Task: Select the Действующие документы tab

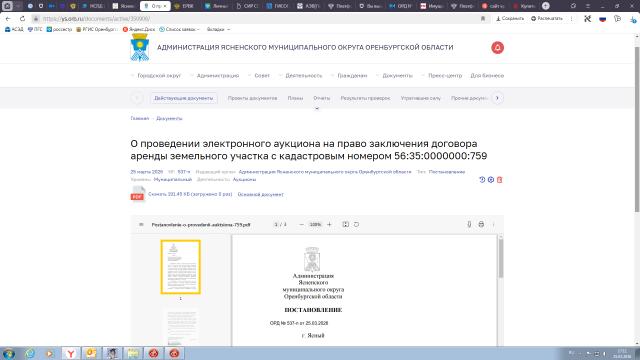Action: [x=183, y=98]
